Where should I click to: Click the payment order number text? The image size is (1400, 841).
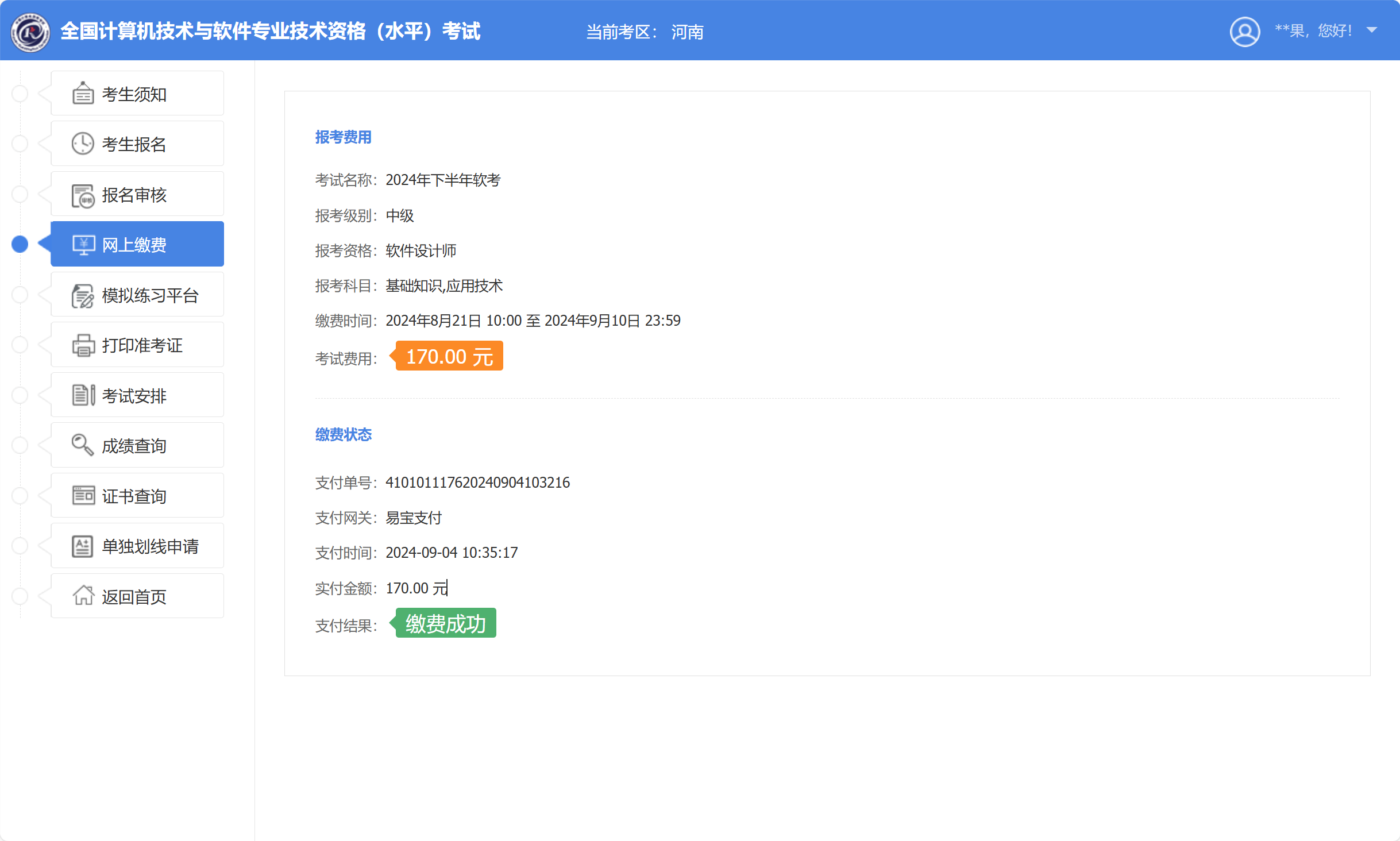tap(477, 483)
